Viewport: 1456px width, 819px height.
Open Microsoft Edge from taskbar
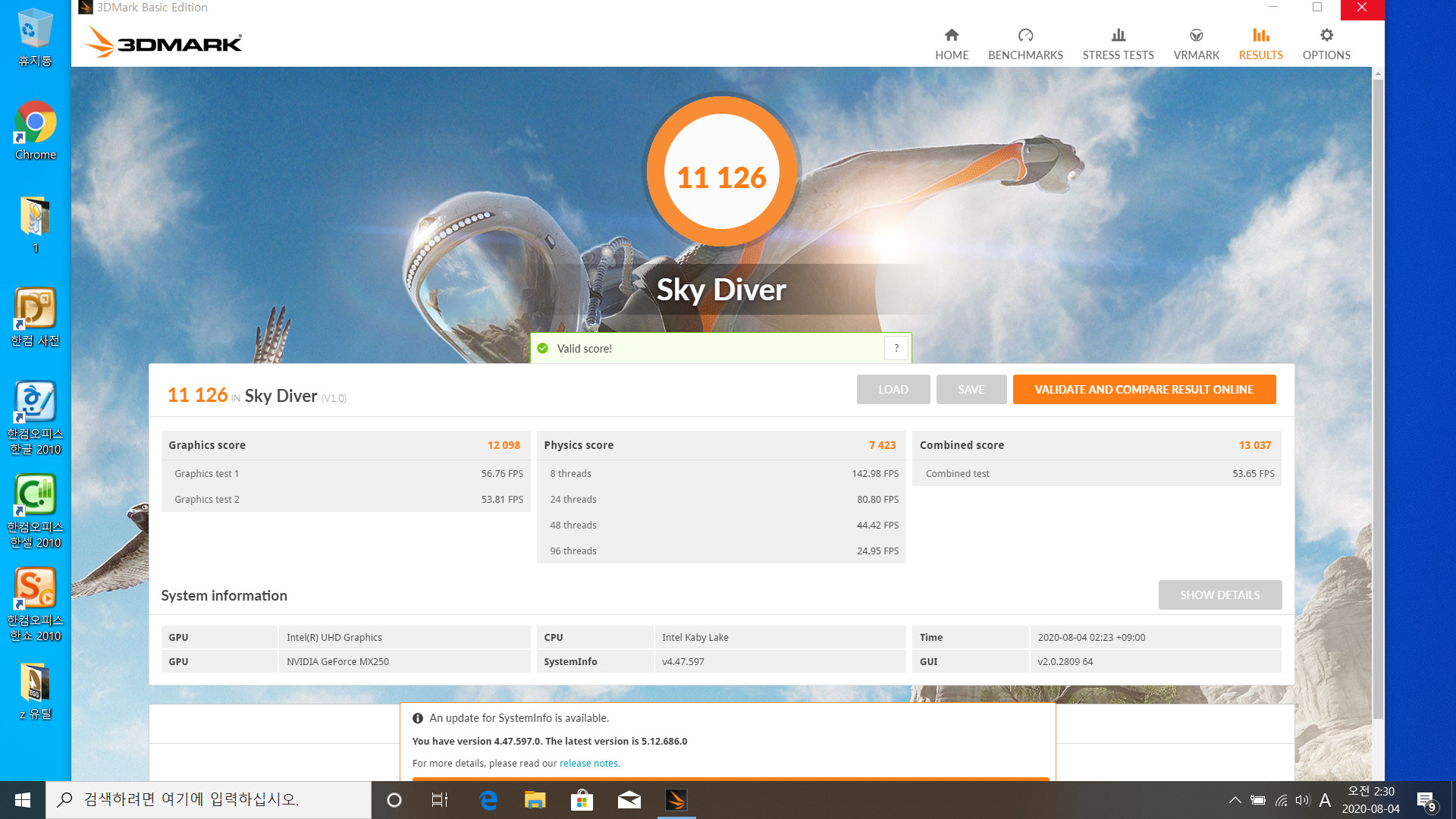pos(488,800)
